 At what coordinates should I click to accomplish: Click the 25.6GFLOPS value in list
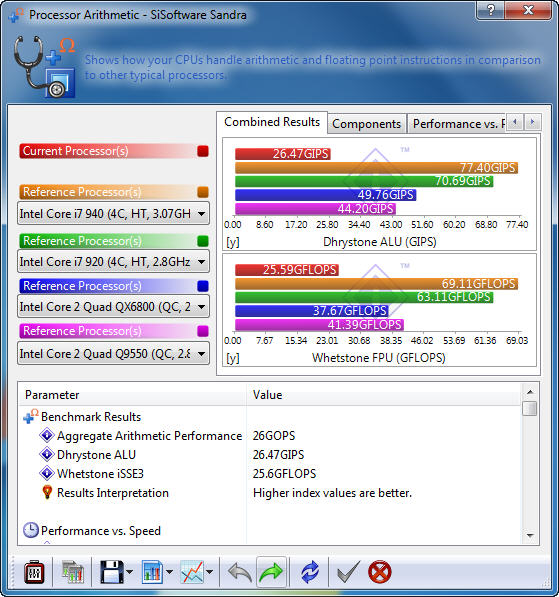[284, 474]
